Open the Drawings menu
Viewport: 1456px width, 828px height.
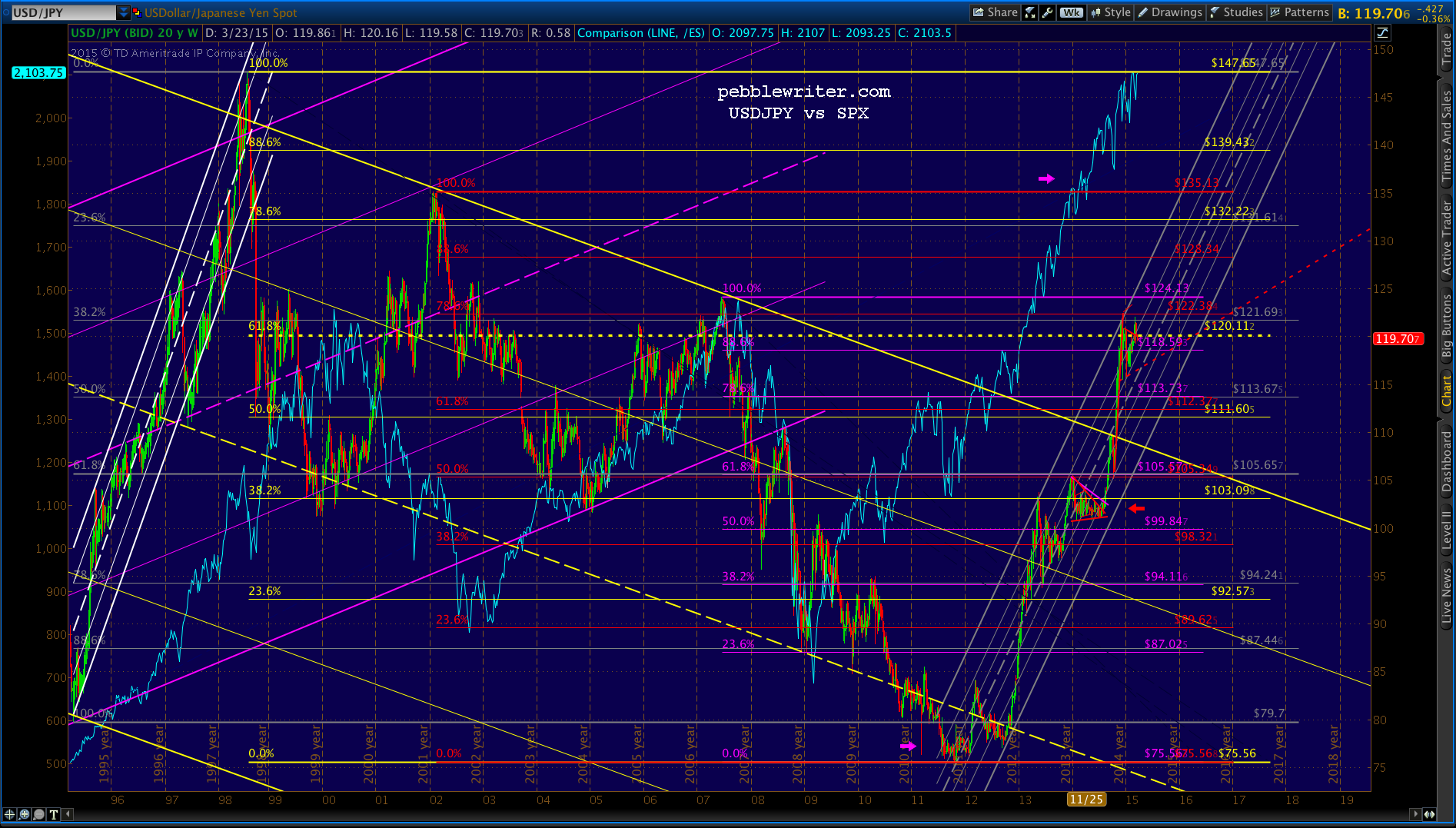[1170, 12]
